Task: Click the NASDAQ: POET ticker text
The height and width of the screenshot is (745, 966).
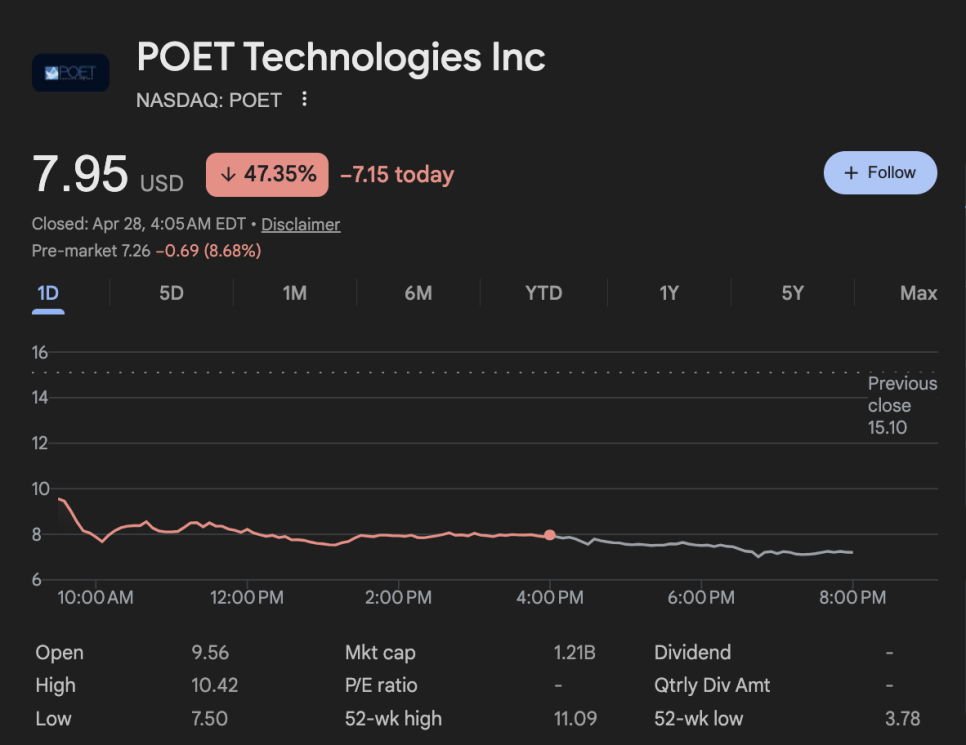Action: point(209,100)
